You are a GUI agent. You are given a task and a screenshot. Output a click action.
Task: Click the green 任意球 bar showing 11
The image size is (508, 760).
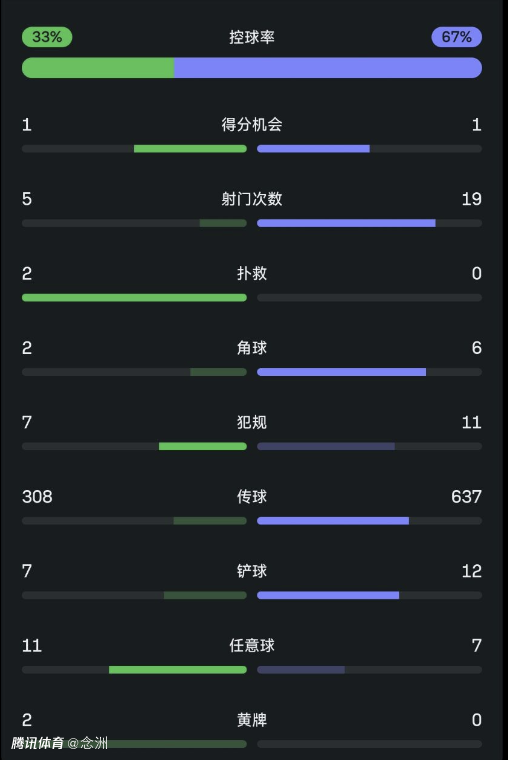178,670
